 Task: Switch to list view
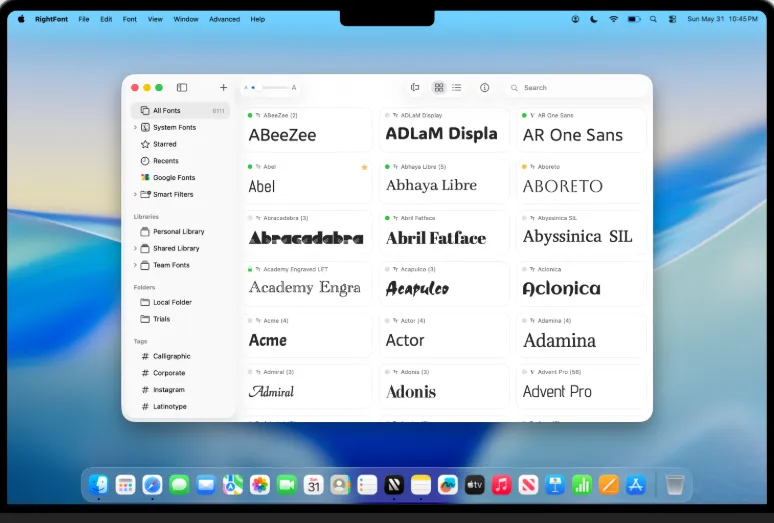click(x=457, y=87)
